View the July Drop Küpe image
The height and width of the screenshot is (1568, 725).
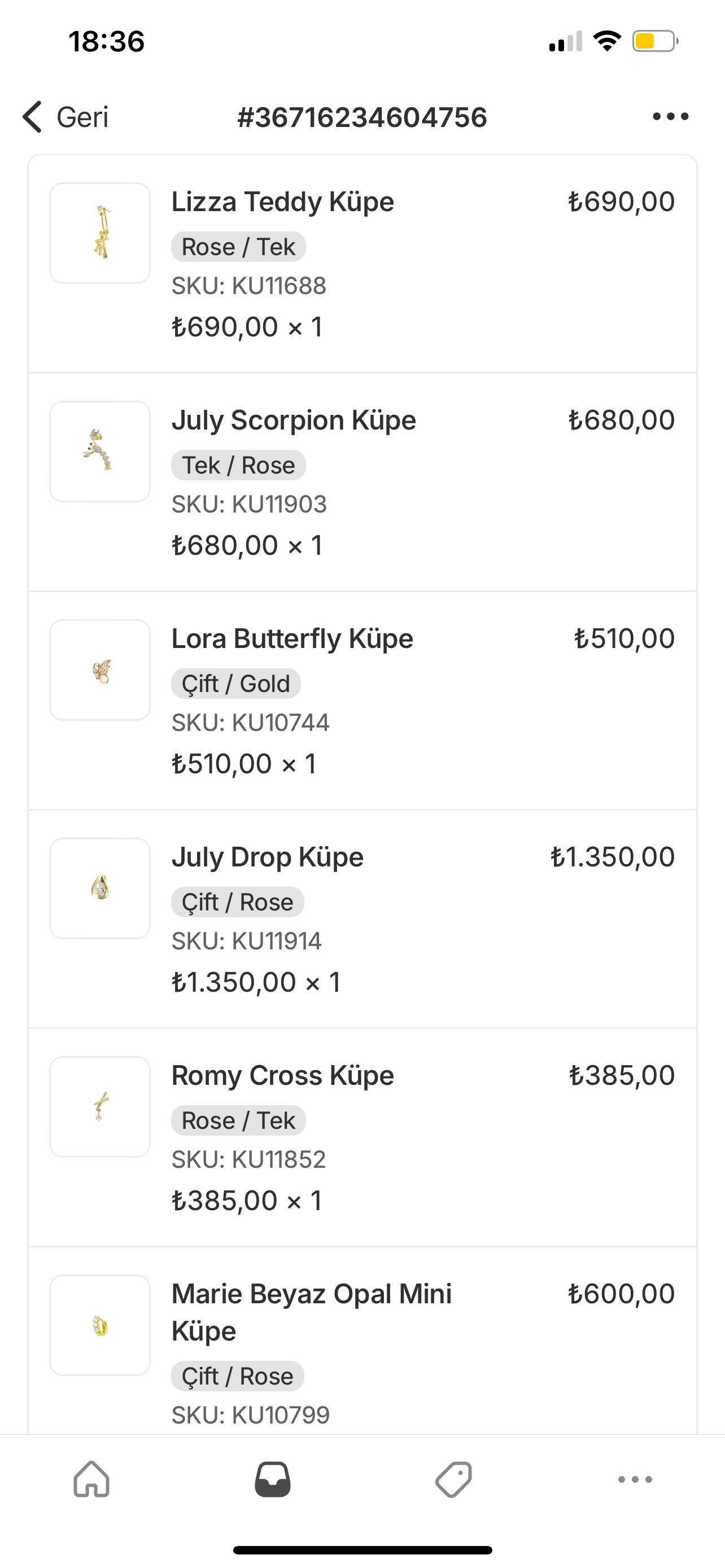point(100,888)
